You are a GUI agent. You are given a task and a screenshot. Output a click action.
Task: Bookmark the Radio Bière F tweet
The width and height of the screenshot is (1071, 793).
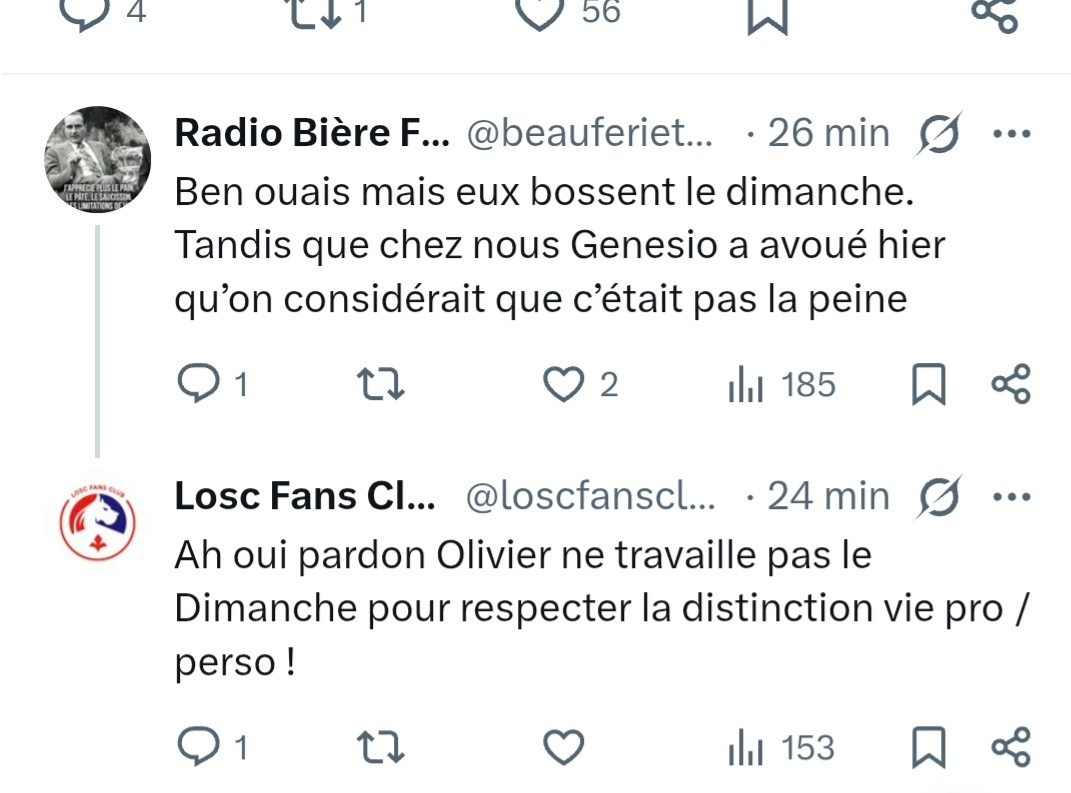pyautogui.click(x=928, y=386)
